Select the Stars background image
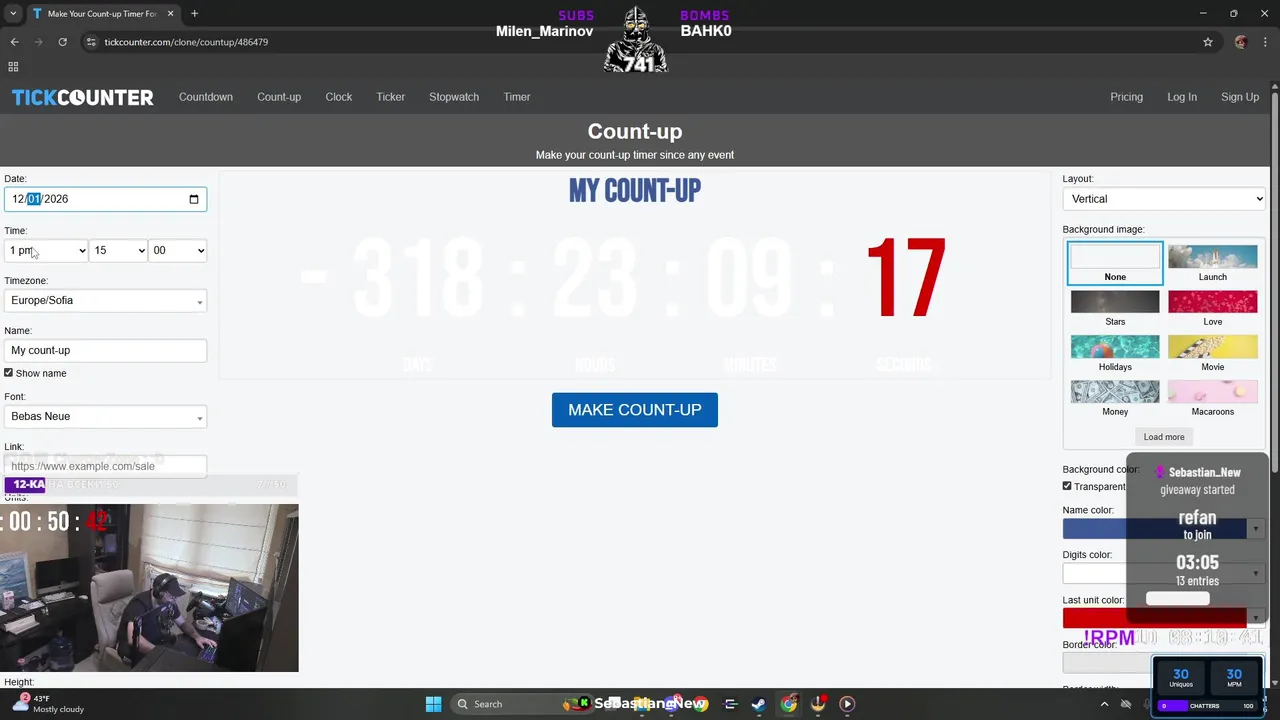The height and width of the screenshot is (720, 1280). coord(1115,309)
